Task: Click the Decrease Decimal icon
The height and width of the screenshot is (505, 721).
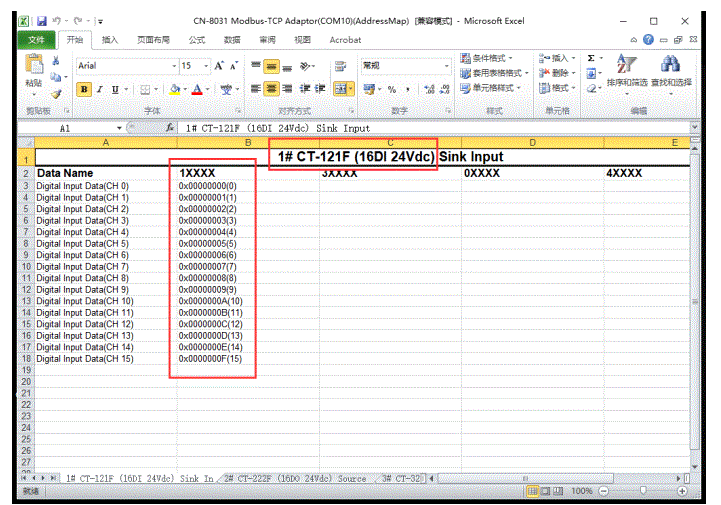Action: coord(444,89)
